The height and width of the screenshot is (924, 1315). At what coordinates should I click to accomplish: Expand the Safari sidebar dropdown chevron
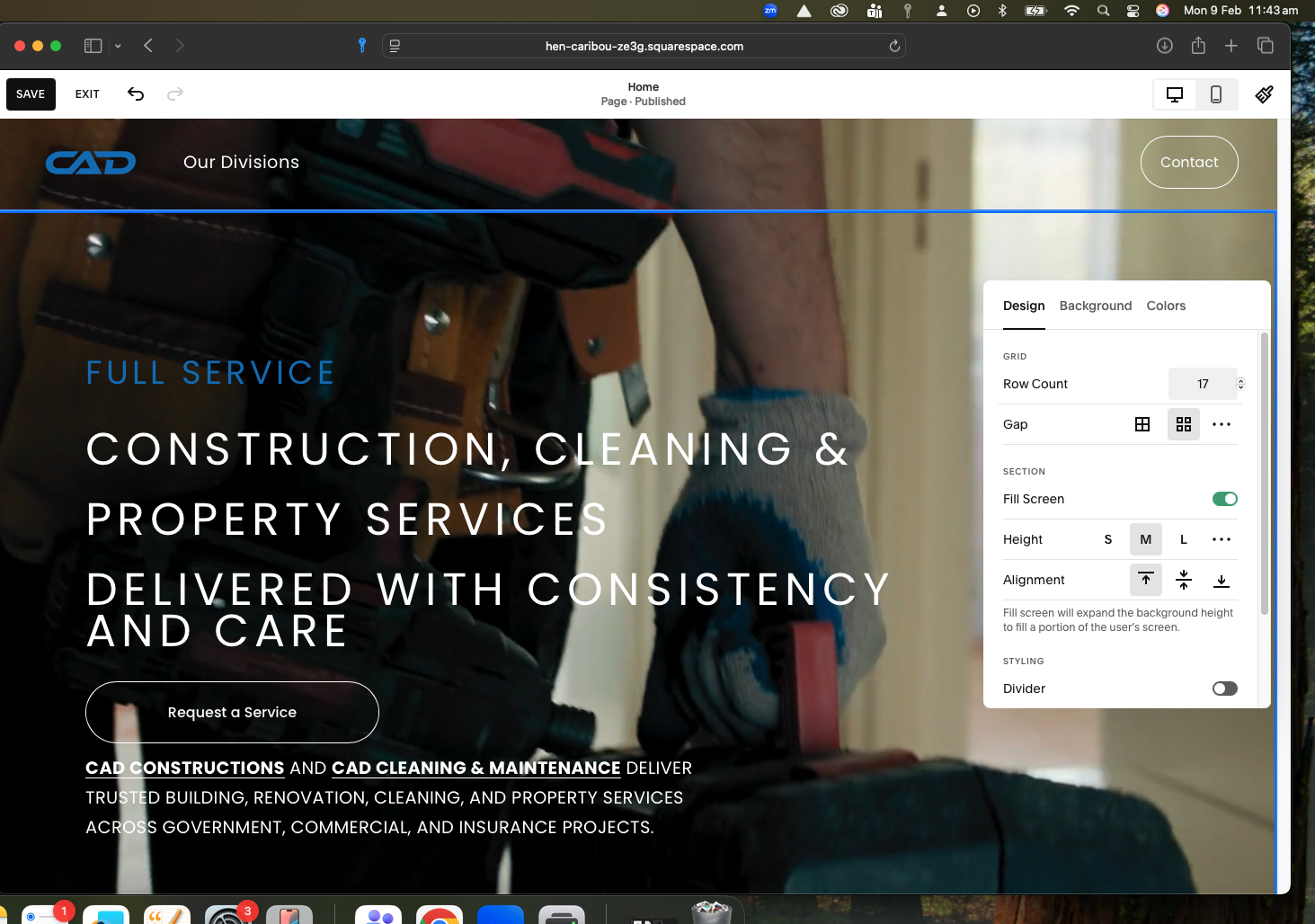118,46
